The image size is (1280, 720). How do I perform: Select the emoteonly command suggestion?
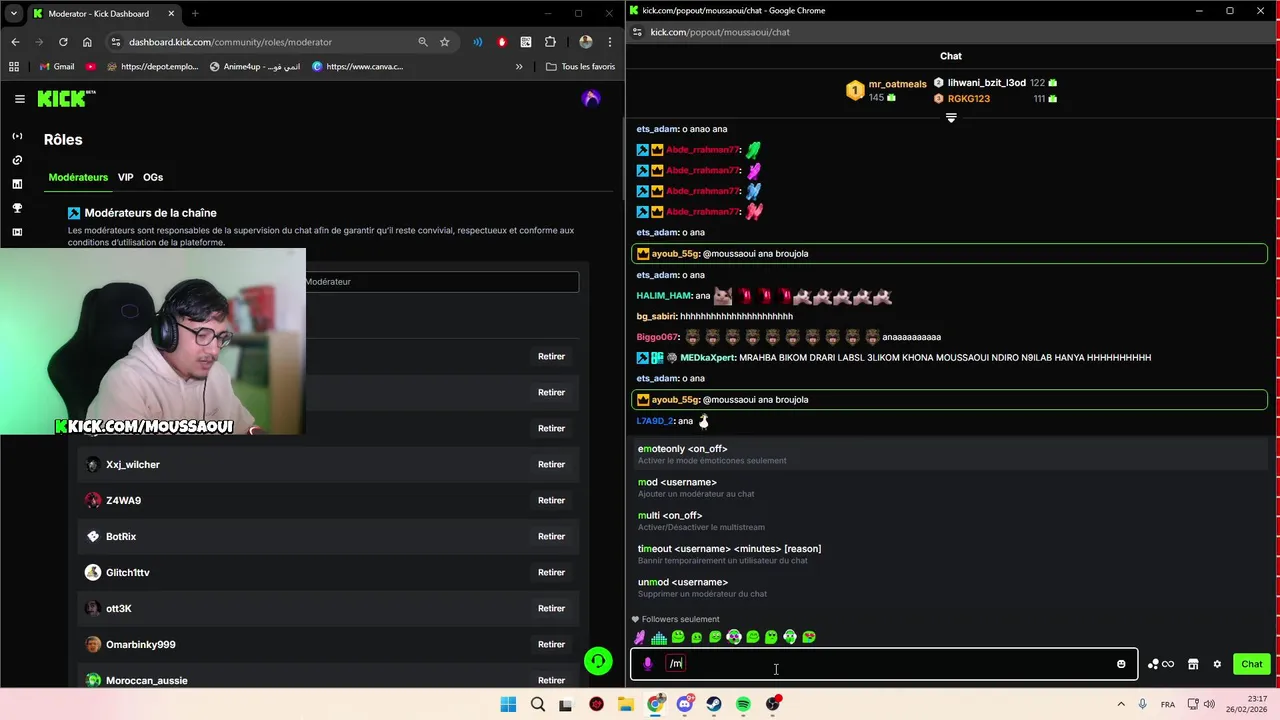pos(951,454)
